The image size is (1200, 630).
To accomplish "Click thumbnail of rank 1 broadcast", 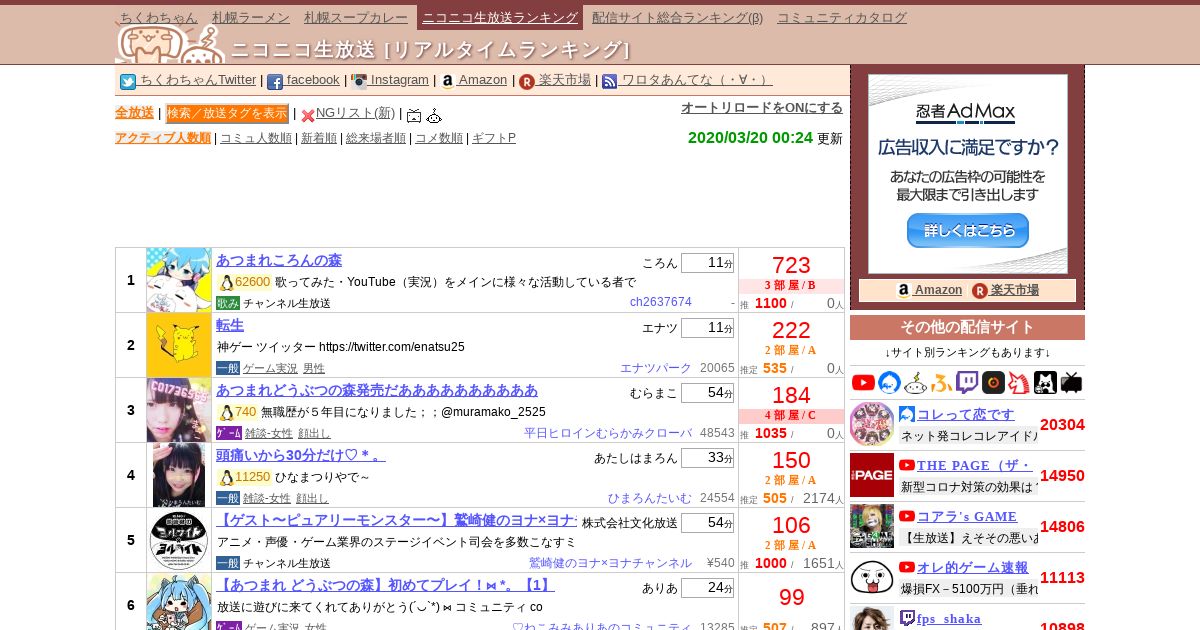I will click(x=179, y=280).
